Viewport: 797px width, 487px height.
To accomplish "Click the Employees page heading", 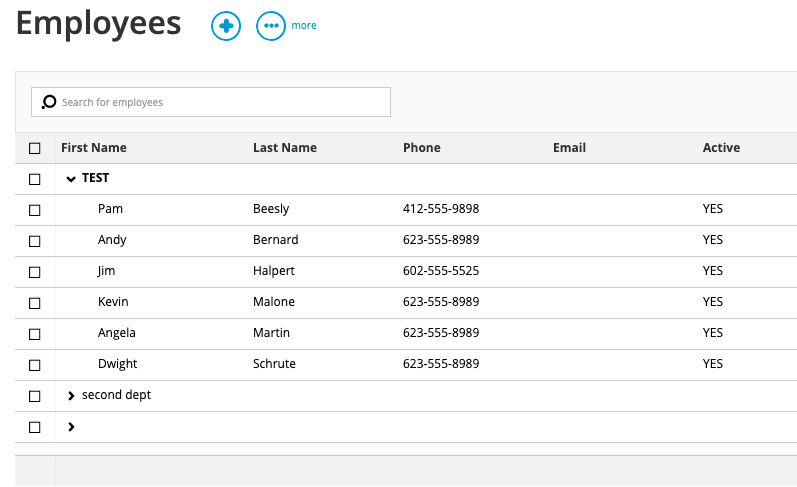I will [99, 24].
